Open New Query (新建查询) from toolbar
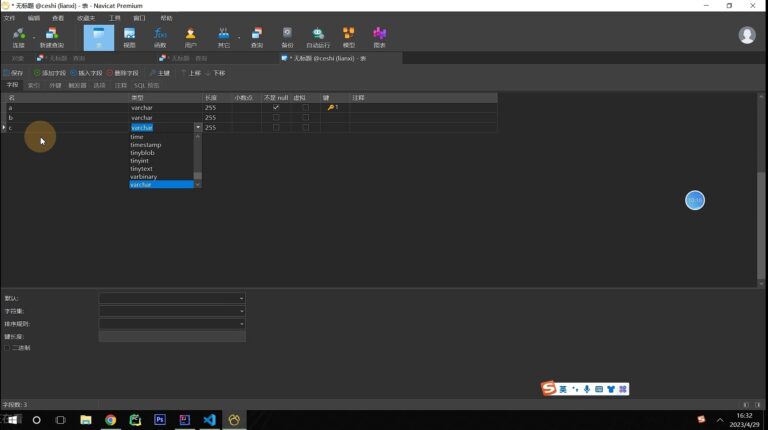 pos(51,38)
